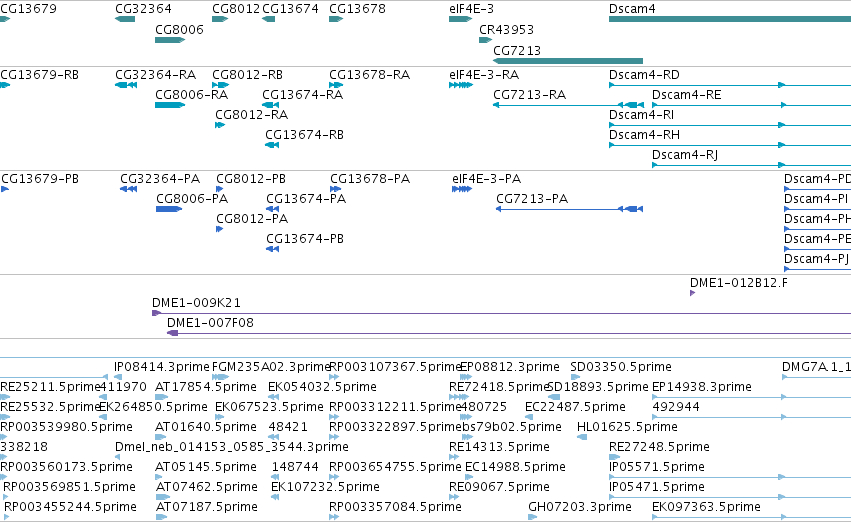Click the EK097363.5prime EST label

(706, 507)
